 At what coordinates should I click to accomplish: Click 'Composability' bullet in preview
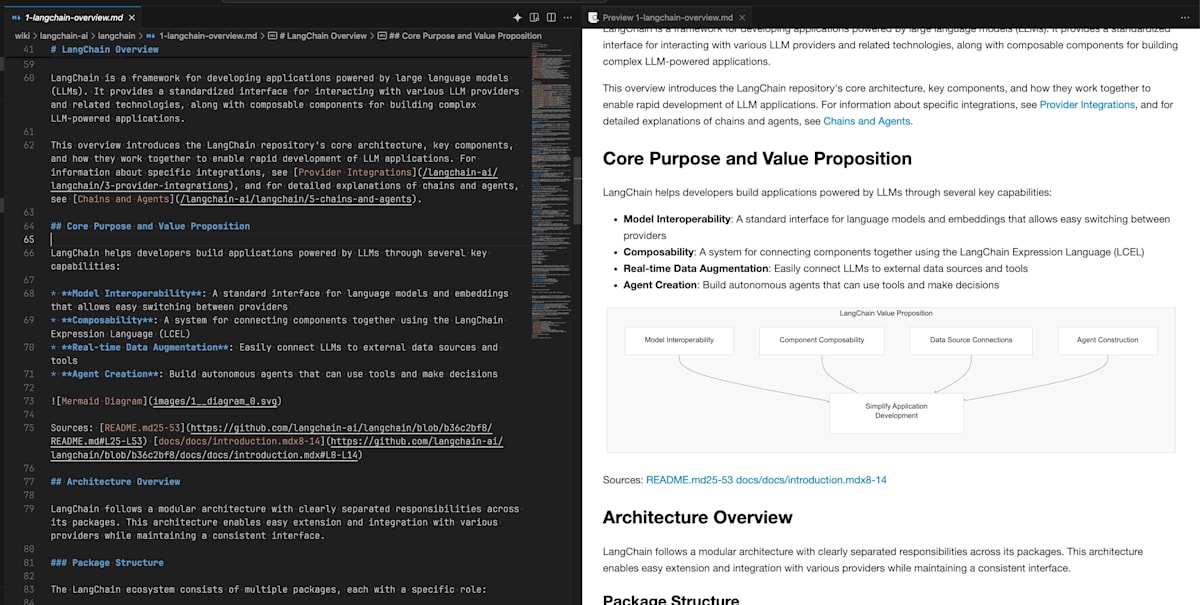click(658, 252)
